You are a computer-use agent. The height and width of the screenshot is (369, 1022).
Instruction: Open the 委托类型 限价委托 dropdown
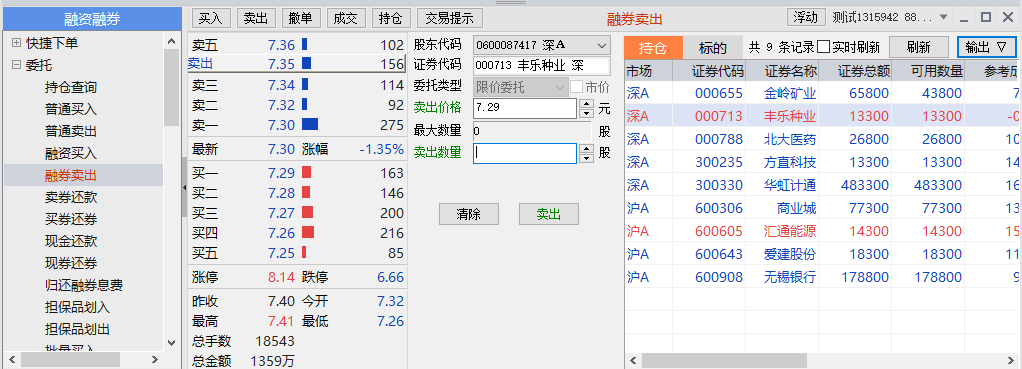pos(521,87)
